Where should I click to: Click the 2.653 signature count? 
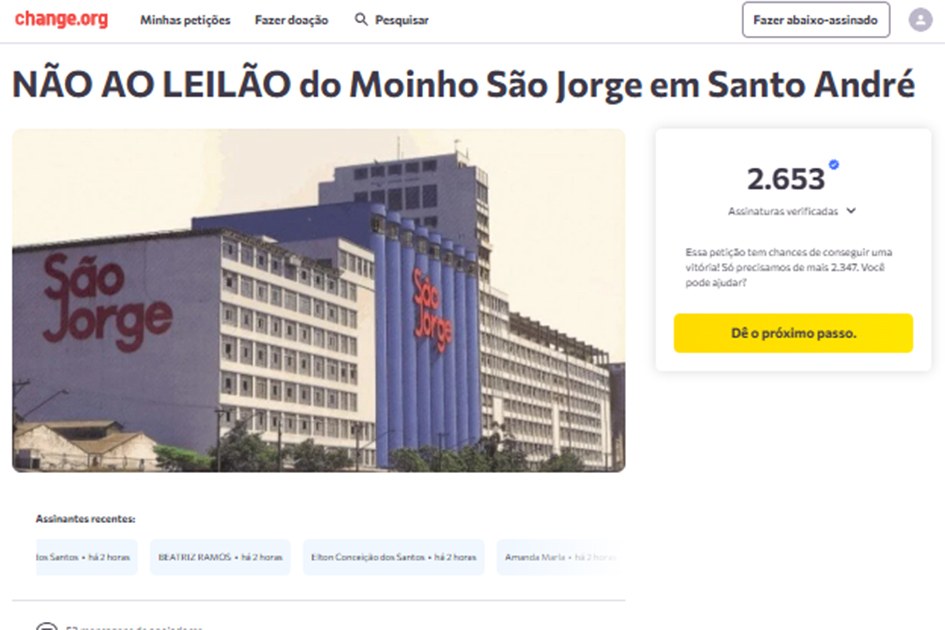pyautogui.click(x=785, y=179)
